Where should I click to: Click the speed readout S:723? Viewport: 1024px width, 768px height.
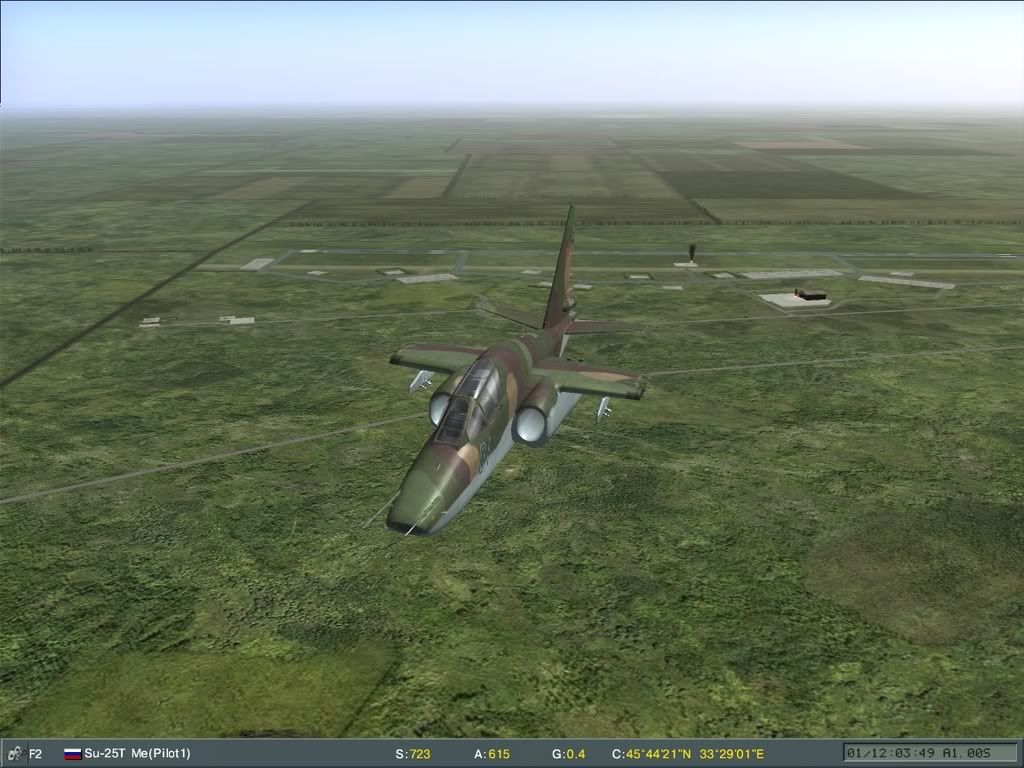tap(414, 756)
